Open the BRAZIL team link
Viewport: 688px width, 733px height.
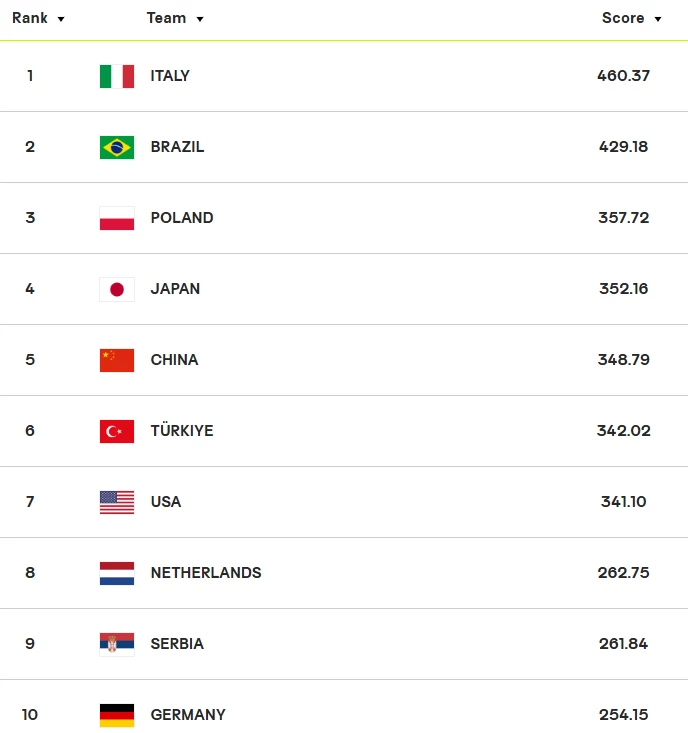pos(177,147)
